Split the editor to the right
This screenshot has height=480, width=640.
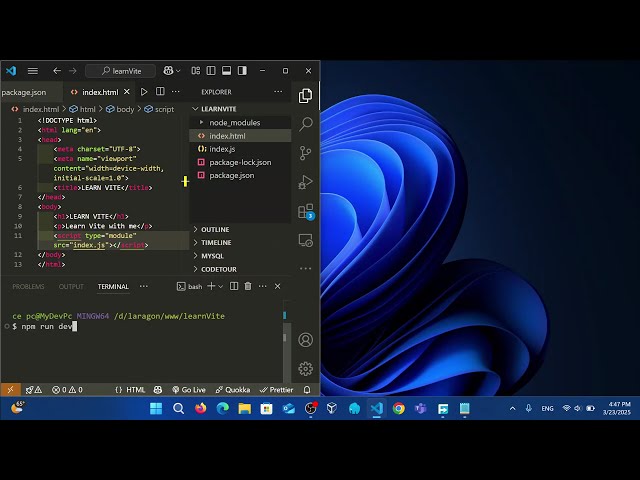click(x=160, y=92)
